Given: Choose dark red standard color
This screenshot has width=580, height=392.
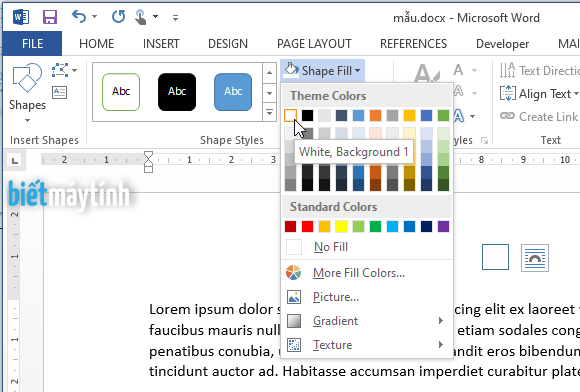Looking at the screenshot, I should click(290, 226).
